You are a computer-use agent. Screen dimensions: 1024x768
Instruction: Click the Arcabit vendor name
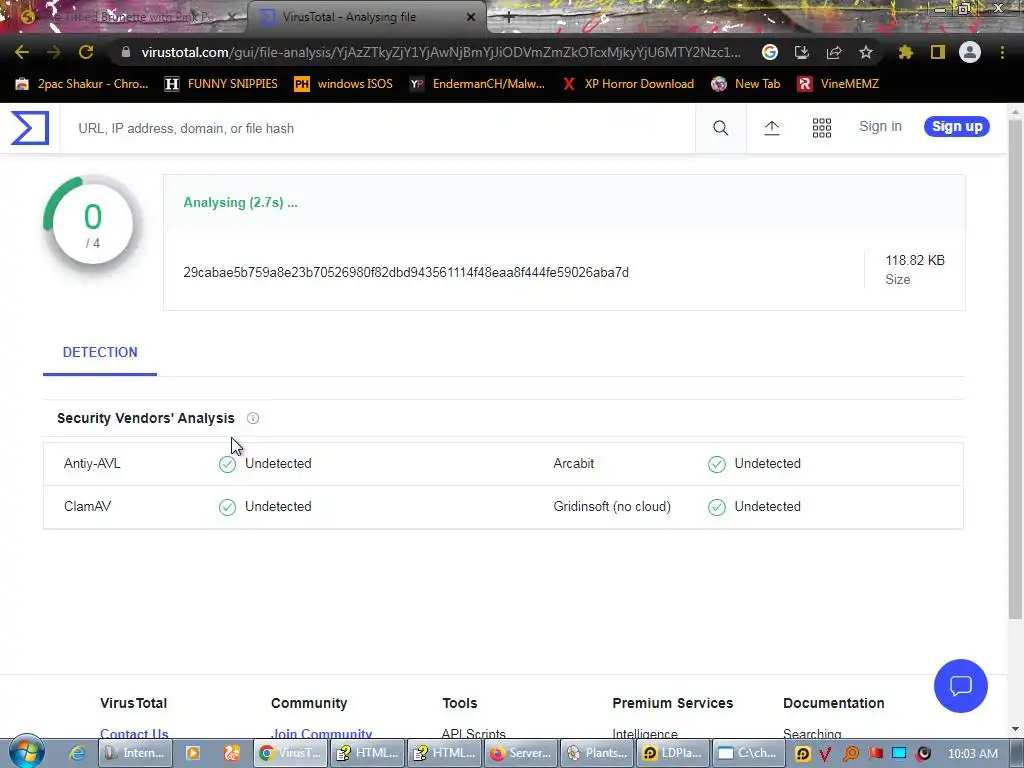[x=573, y=464]
